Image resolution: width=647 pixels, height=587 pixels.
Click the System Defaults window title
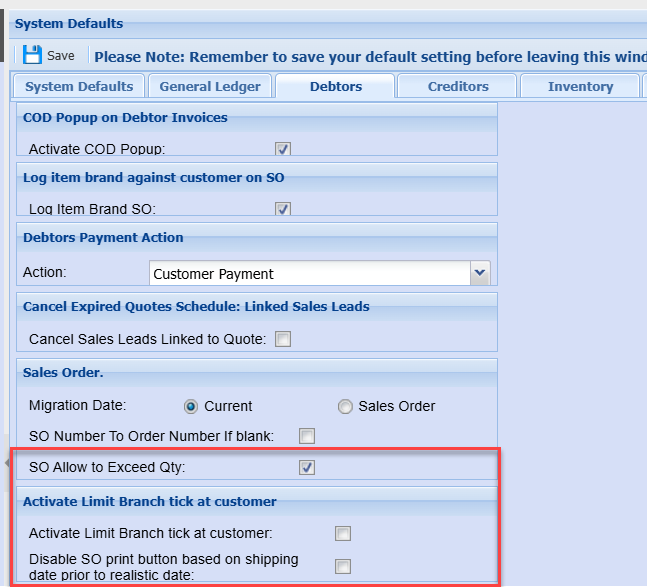(x=69, y=24)
